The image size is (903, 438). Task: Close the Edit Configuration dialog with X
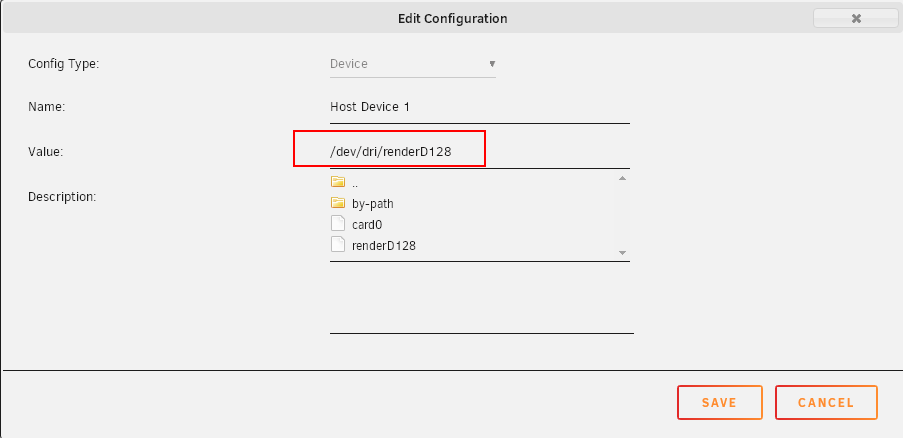pos(856,18)
